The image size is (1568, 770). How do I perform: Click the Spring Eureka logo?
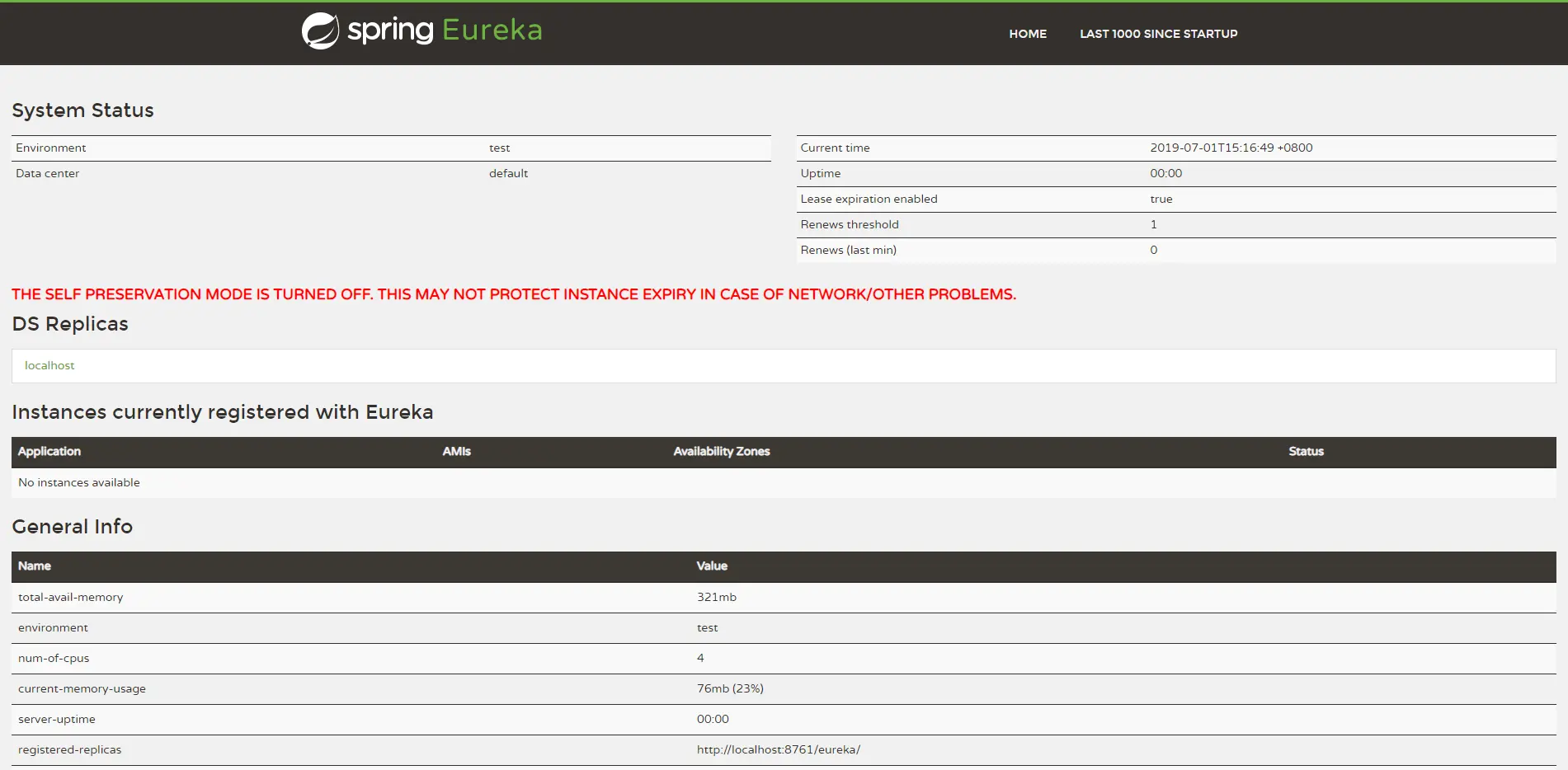tap(421, 31)
